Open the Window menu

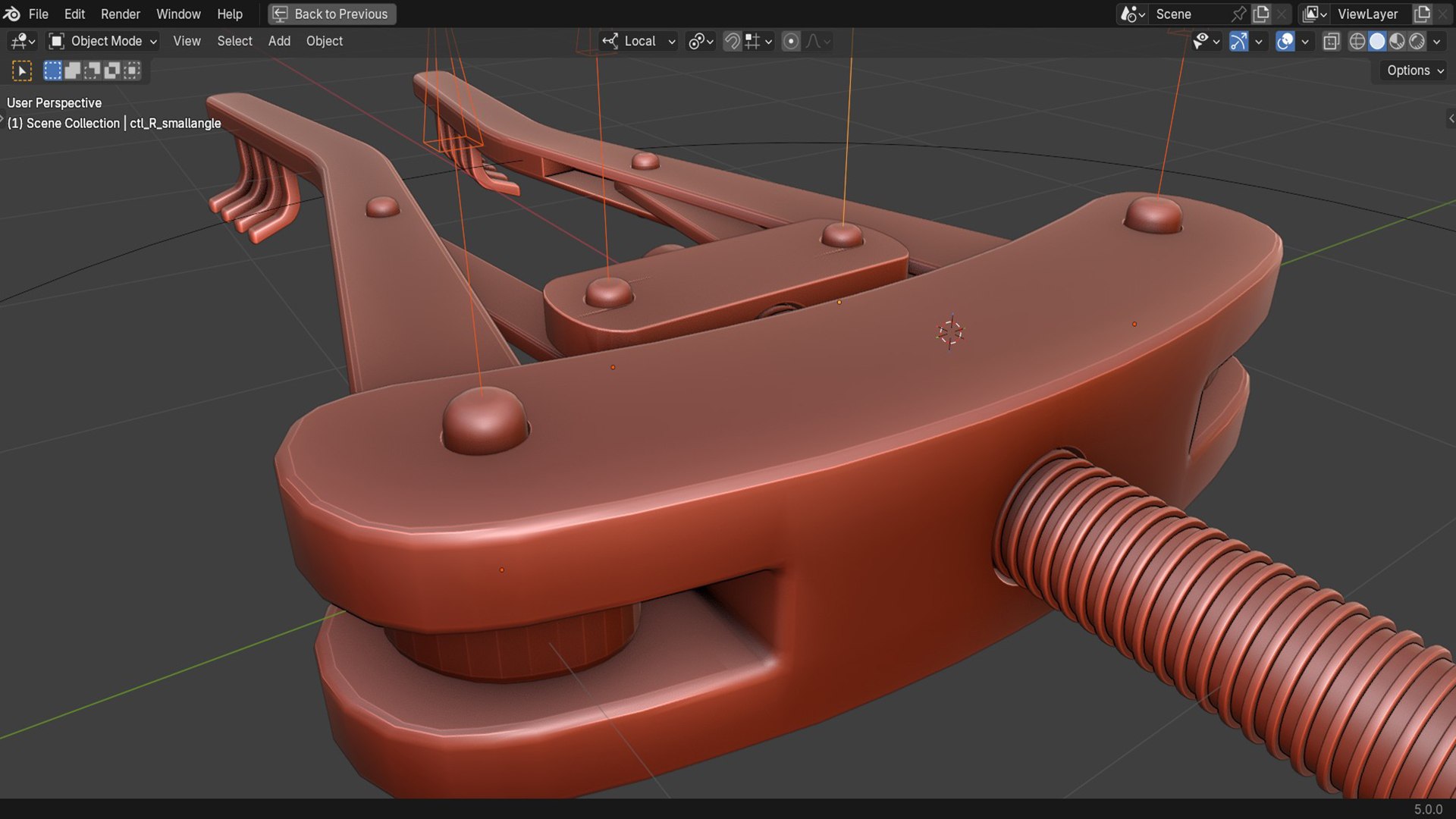pos(178,14)
